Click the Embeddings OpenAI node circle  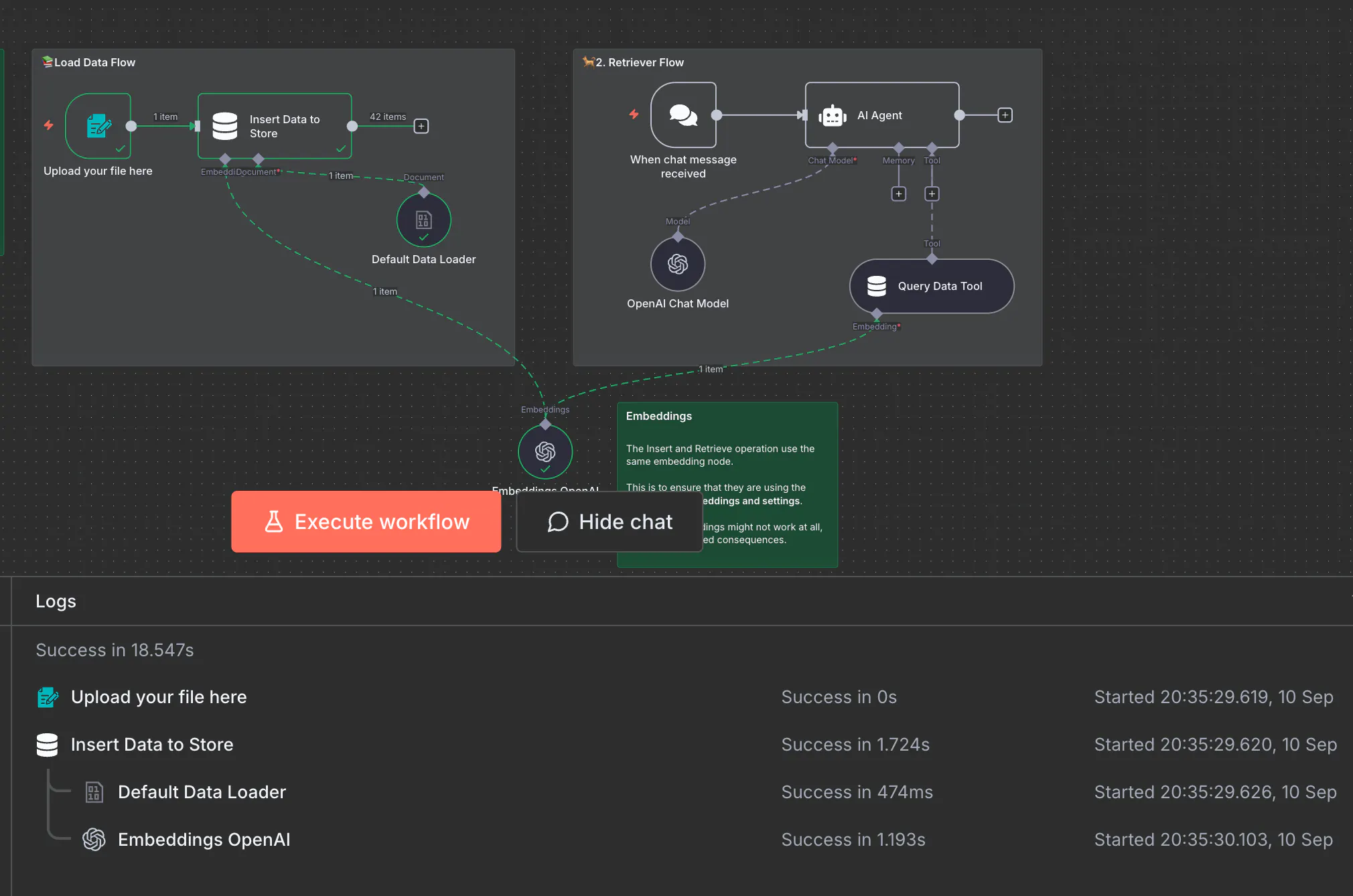(545, 452)
